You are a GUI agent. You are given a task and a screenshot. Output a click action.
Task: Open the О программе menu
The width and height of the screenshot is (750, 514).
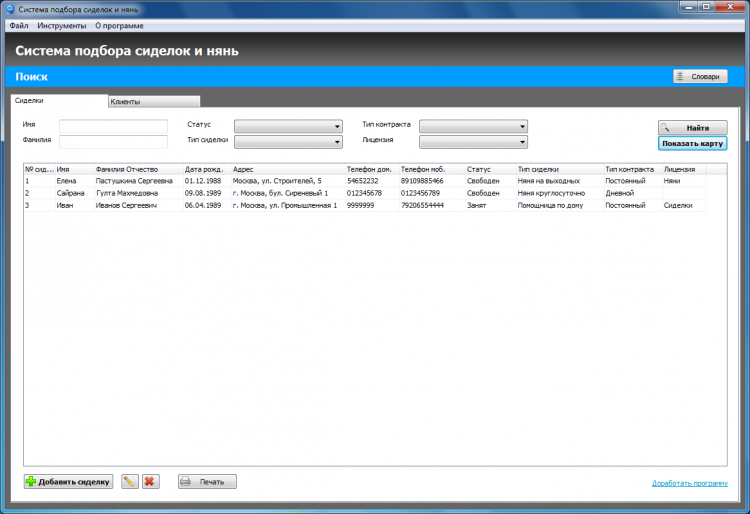pyautogui.click(x=119, y=26)
